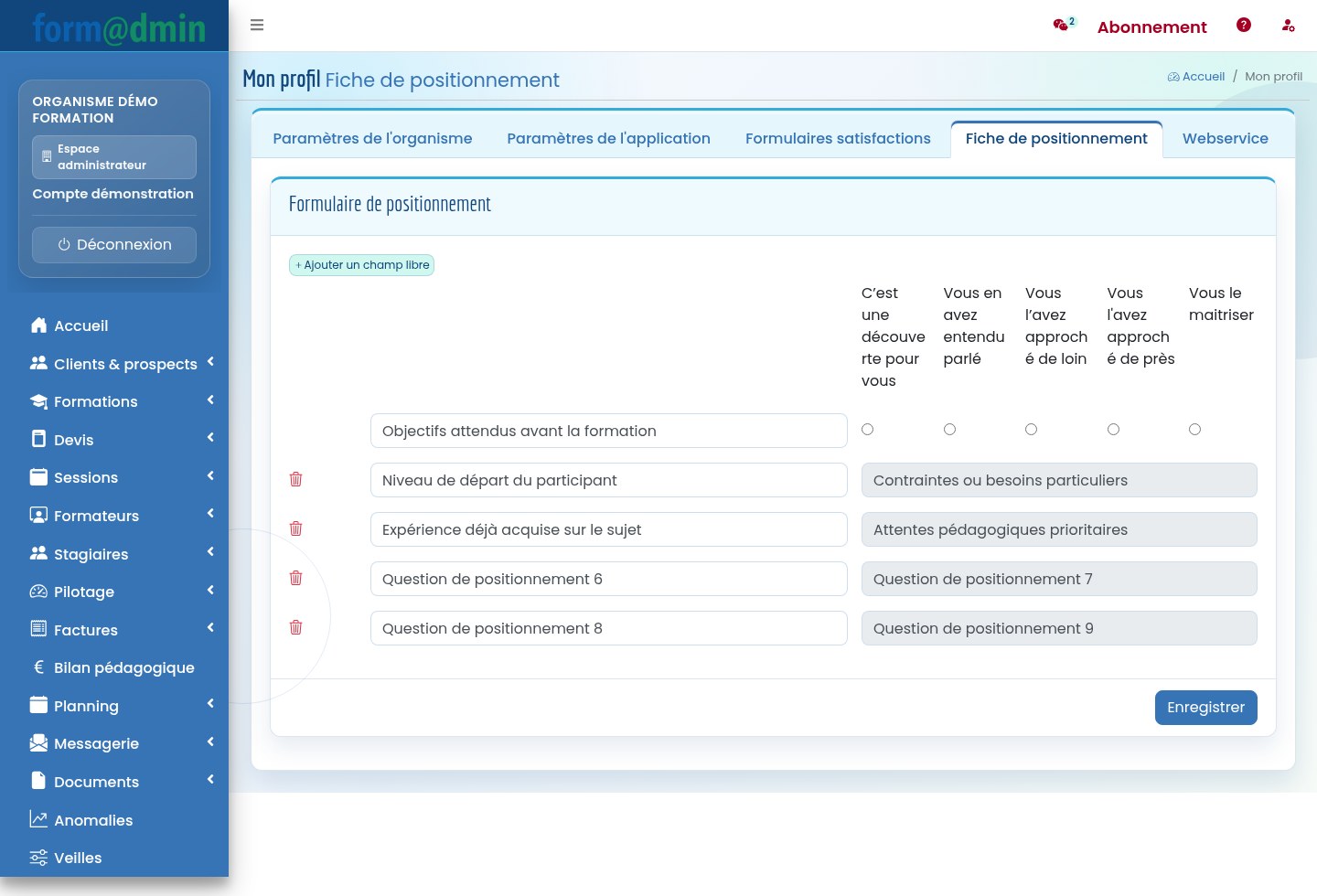Image resolution: width=1317 pixels, height=896 pixels.
Task: Delete the Question de positionnement 6 row
Action: (x=295, y=578)
